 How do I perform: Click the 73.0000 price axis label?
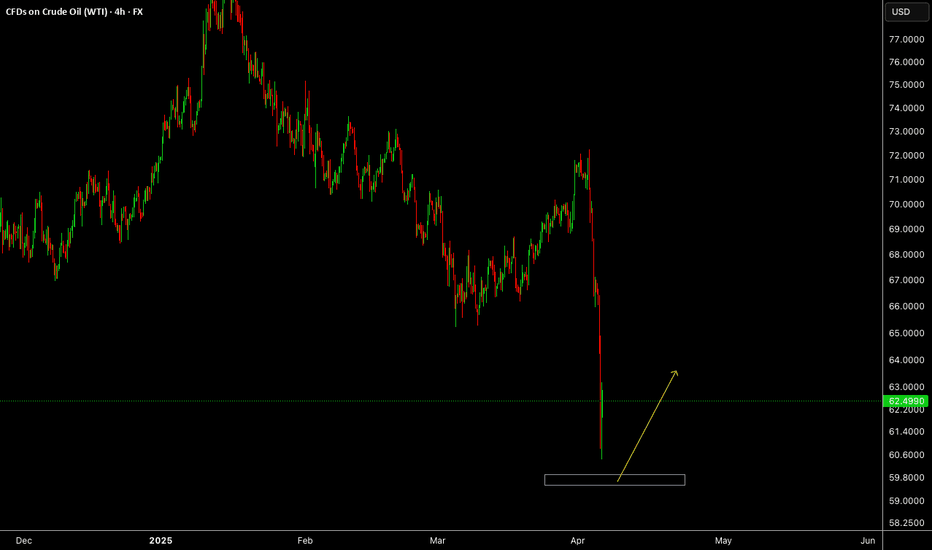(x=906, y=131)
